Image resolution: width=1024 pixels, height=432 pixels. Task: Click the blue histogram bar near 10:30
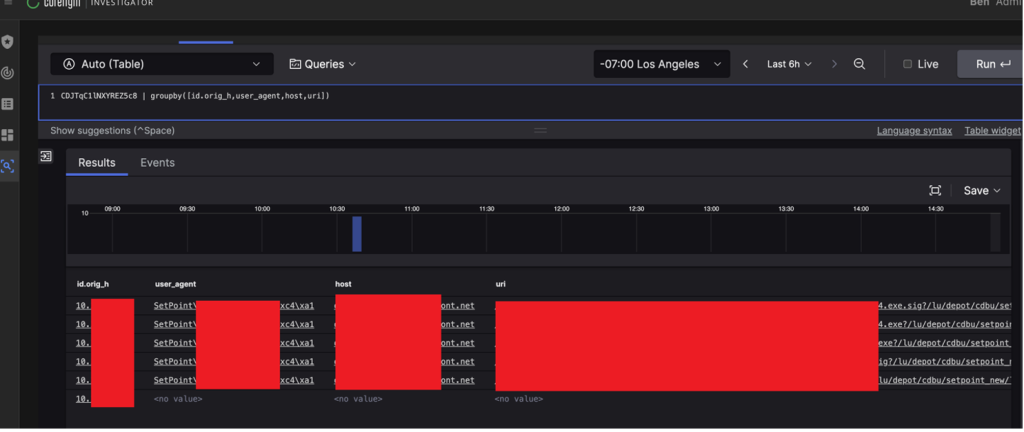point(357,234)
